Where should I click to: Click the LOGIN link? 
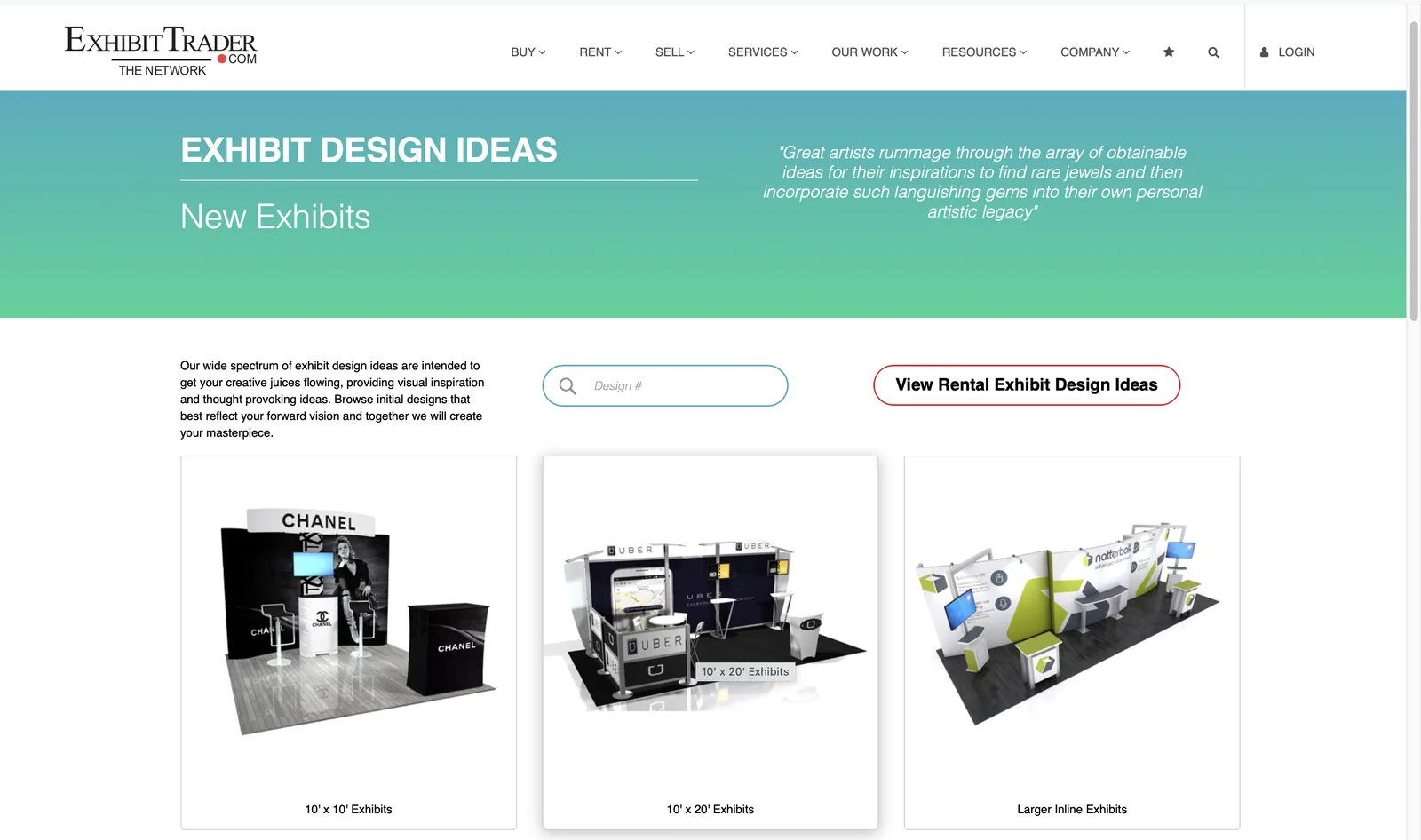[x=1296, y=52]
